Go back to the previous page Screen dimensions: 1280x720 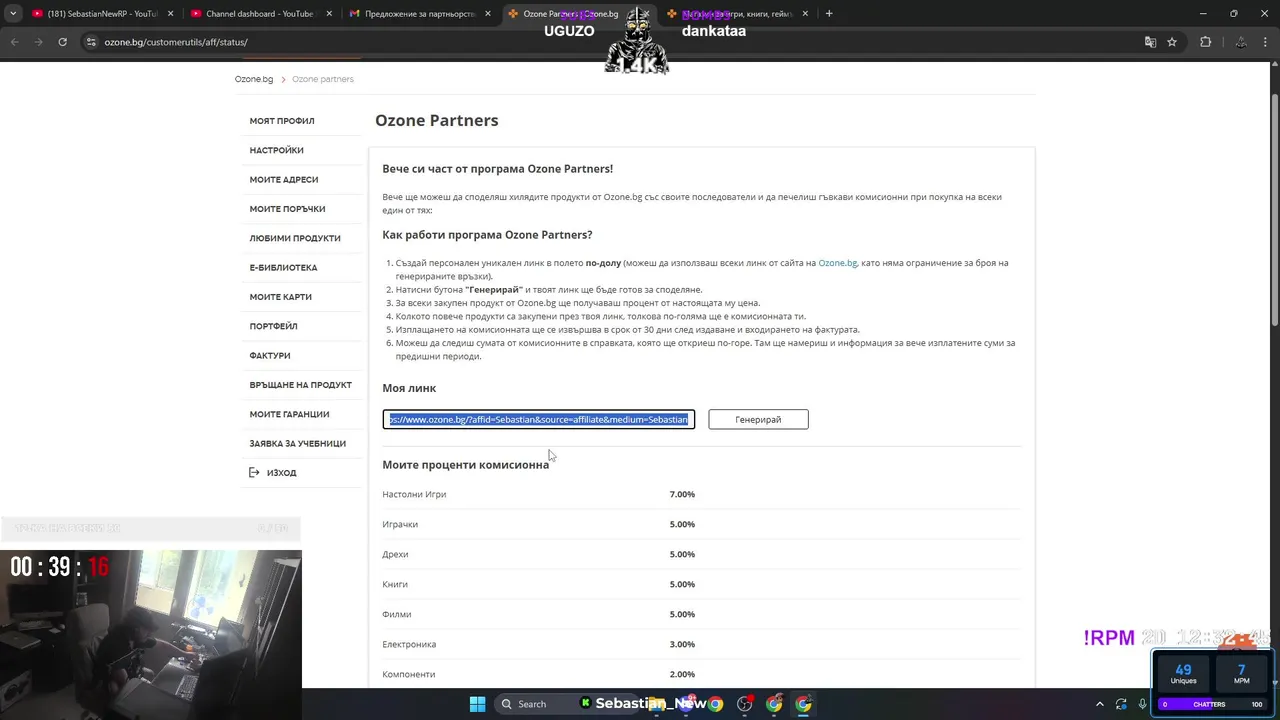coord(14,42)
